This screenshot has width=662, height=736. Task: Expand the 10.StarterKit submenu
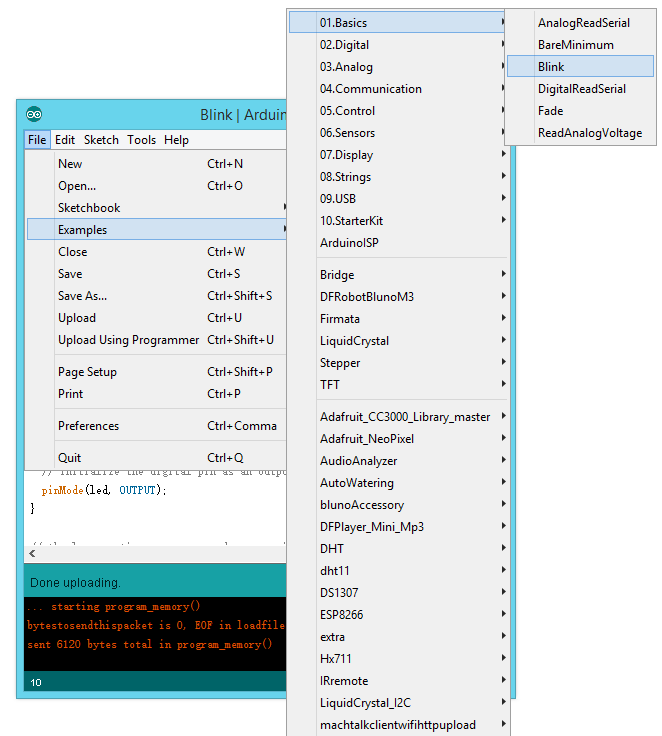pos(398,221)
